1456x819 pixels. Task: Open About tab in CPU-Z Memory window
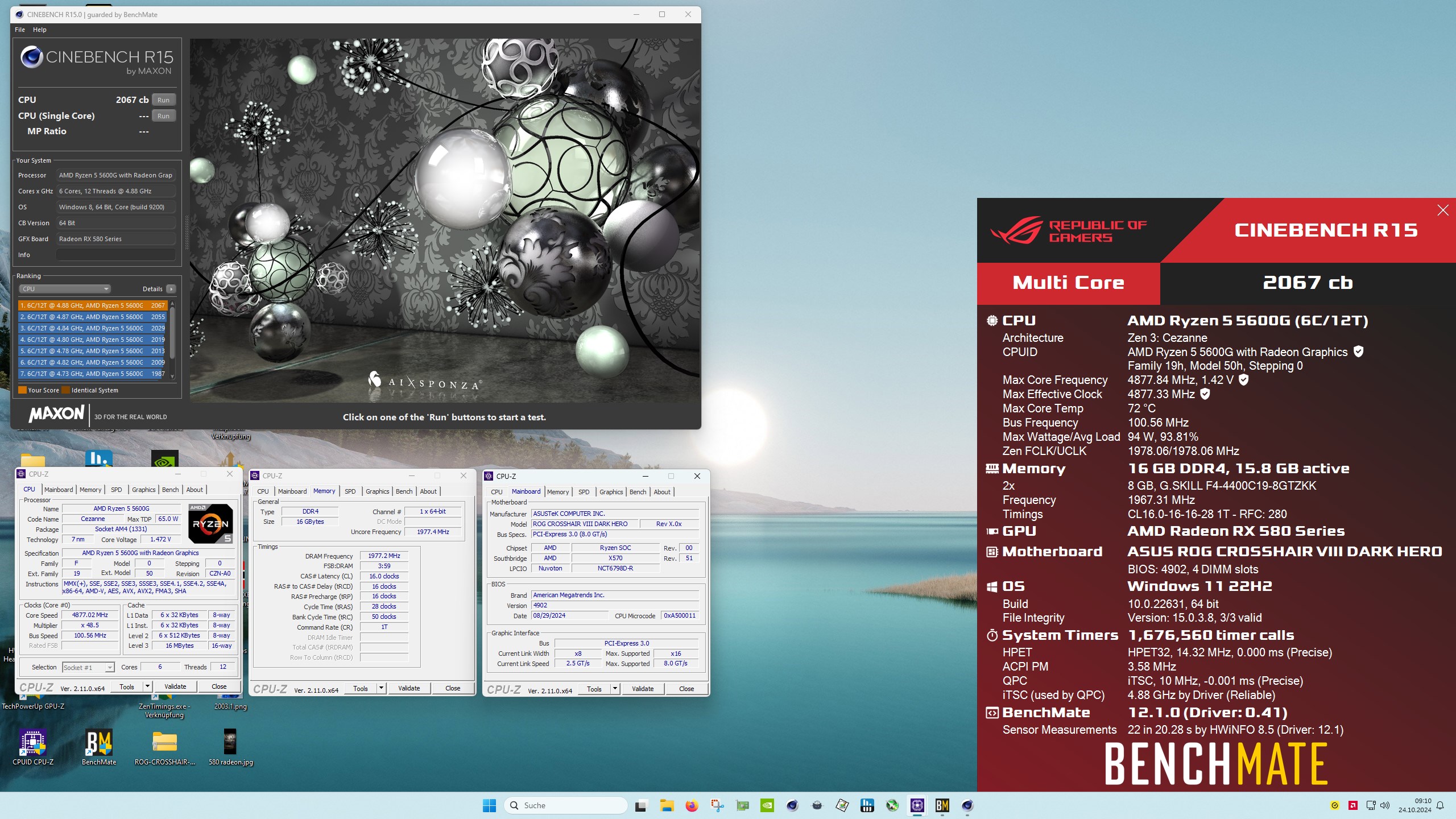tap(428, 491)
